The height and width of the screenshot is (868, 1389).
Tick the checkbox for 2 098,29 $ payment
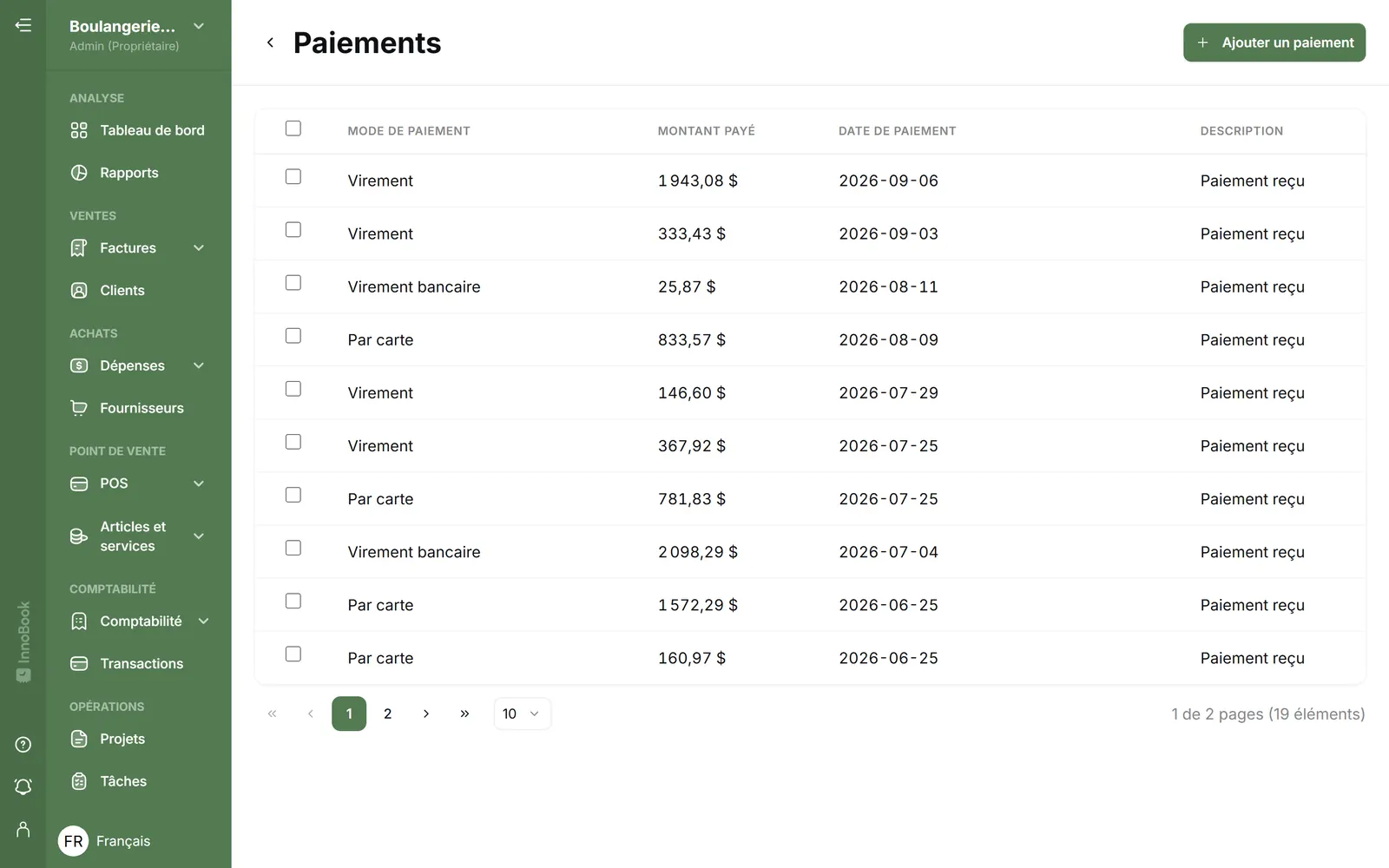coord(293,548)
